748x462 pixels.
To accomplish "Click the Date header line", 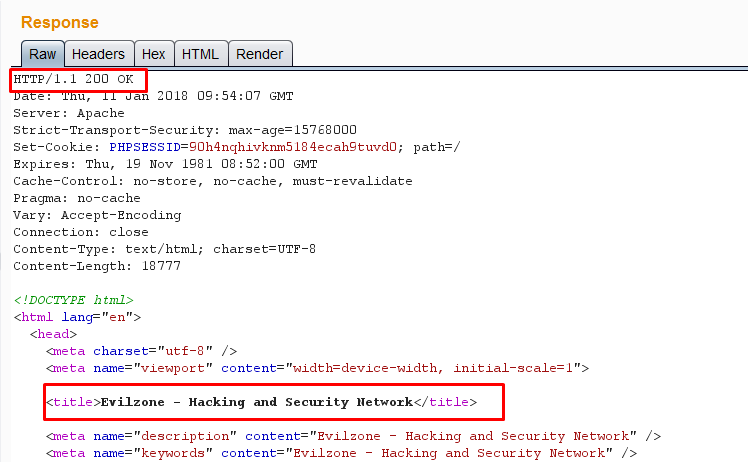I will point(153,96).
